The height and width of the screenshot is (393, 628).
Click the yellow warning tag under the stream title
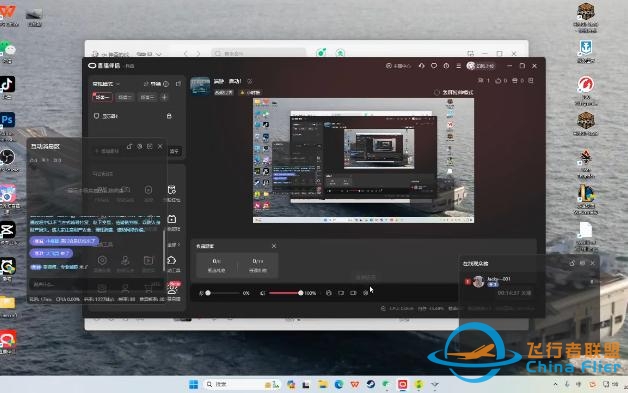click(x=250, y=93)
